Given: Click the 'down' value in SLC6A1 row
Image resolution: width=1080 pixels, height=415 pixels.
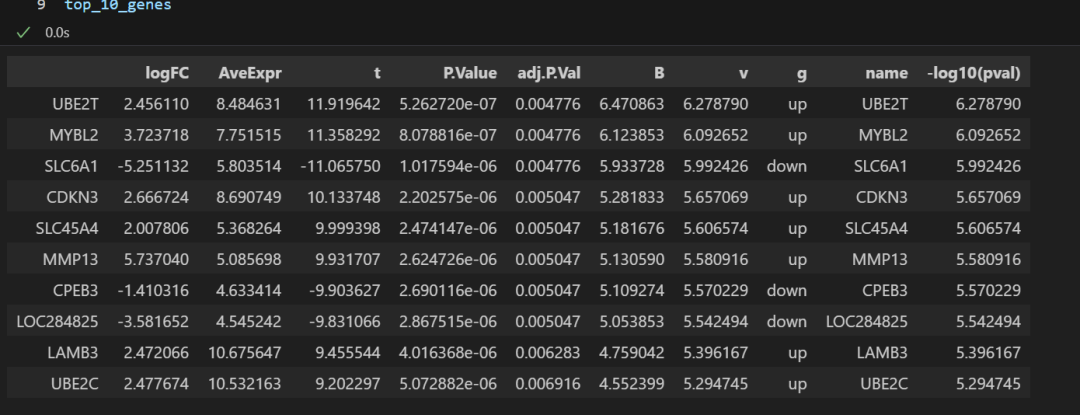Looking at the screenshot, I should pos(787,166).
